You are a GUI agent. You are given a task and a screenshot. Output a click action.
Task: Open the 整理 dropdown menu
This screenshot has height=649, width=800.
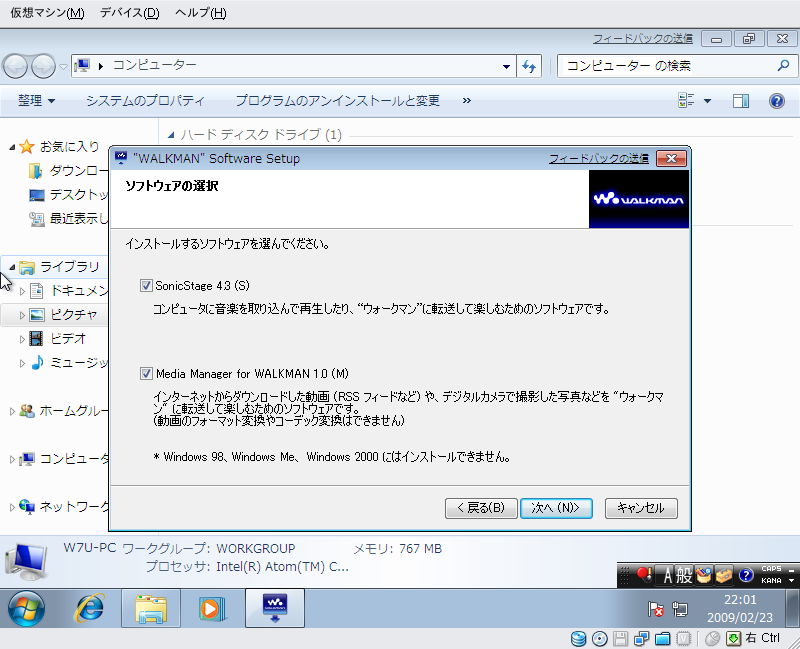[36, 101]
